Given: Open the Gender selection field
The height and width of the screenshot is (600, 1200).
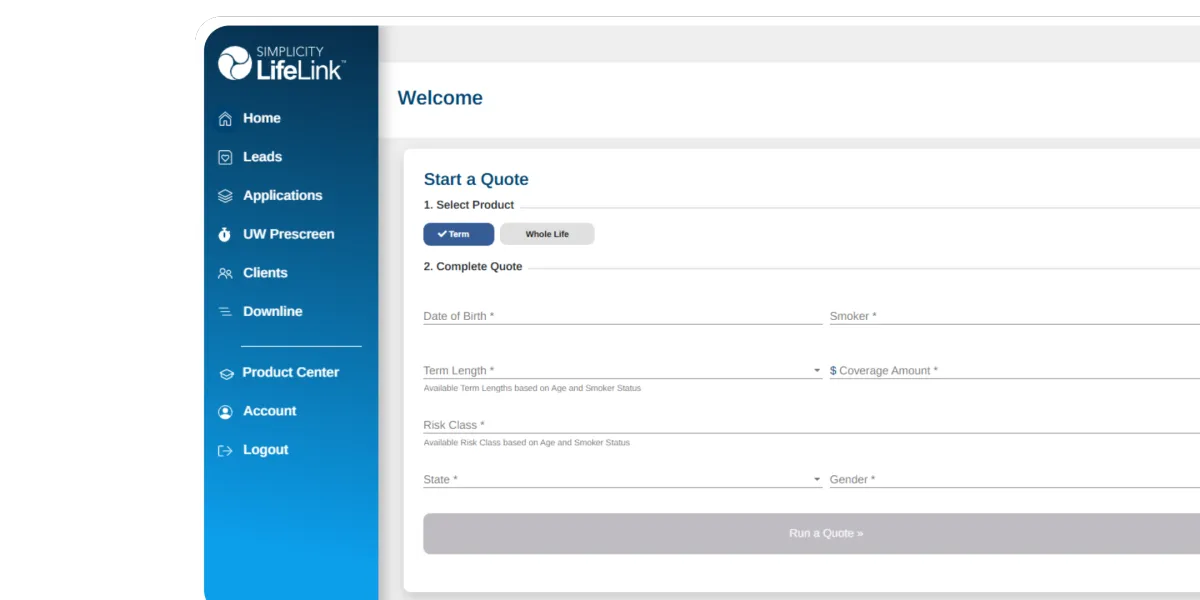Looking at the screenshot, I should click(x=1014, y=479).
